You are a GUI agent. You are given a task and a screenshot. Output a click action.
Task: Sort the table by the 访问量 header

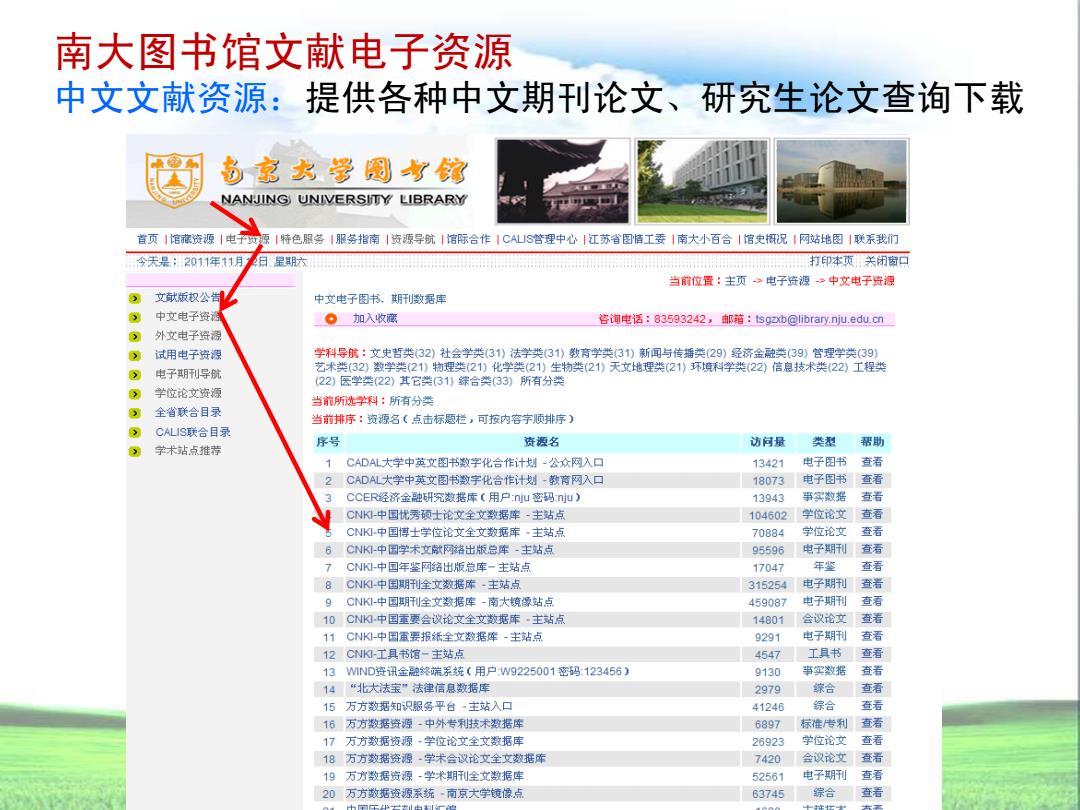coord(768,442)
